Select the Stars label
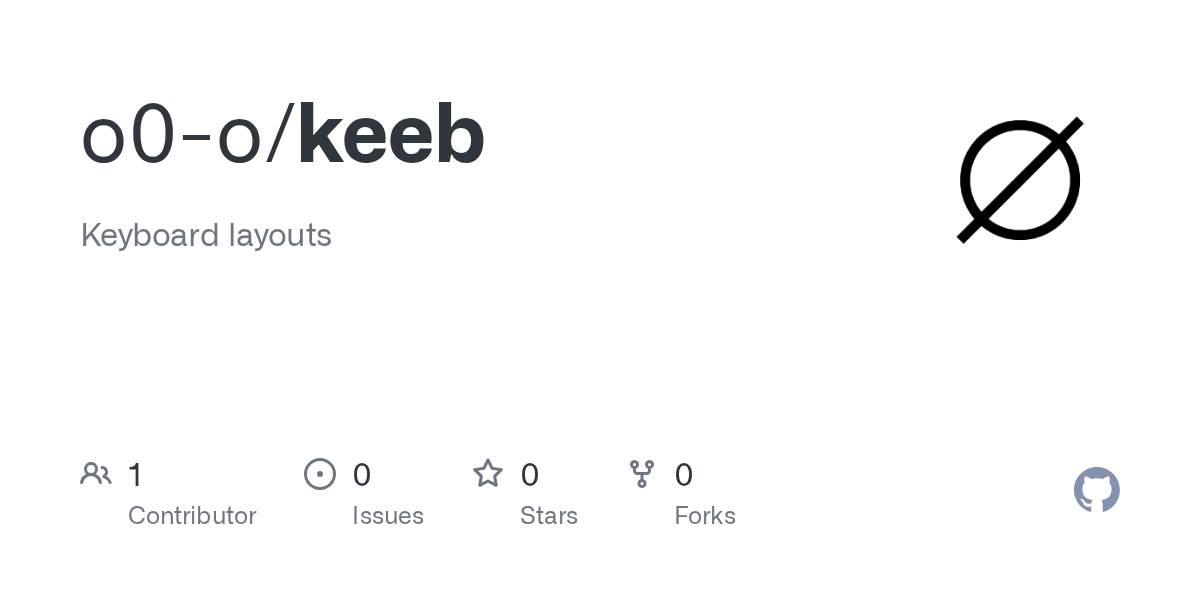The width and height of the screenshot is (1200, 600). tap(549, 516)
